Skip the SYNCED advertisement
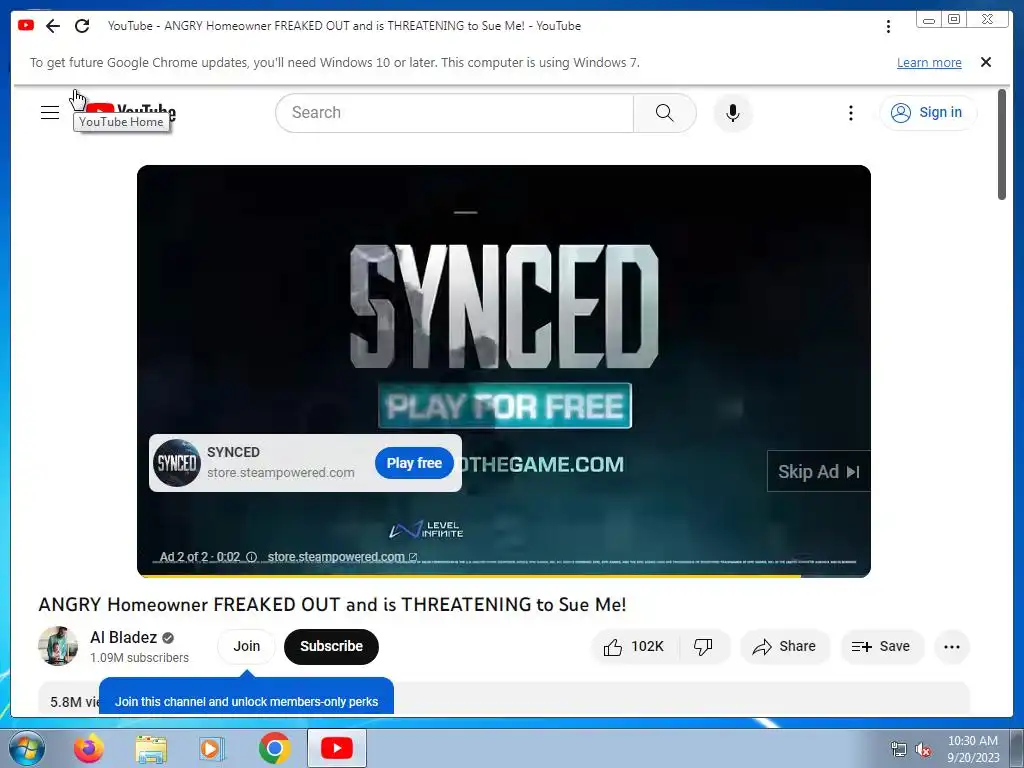 pyautogui.click(x=818, y=471)
